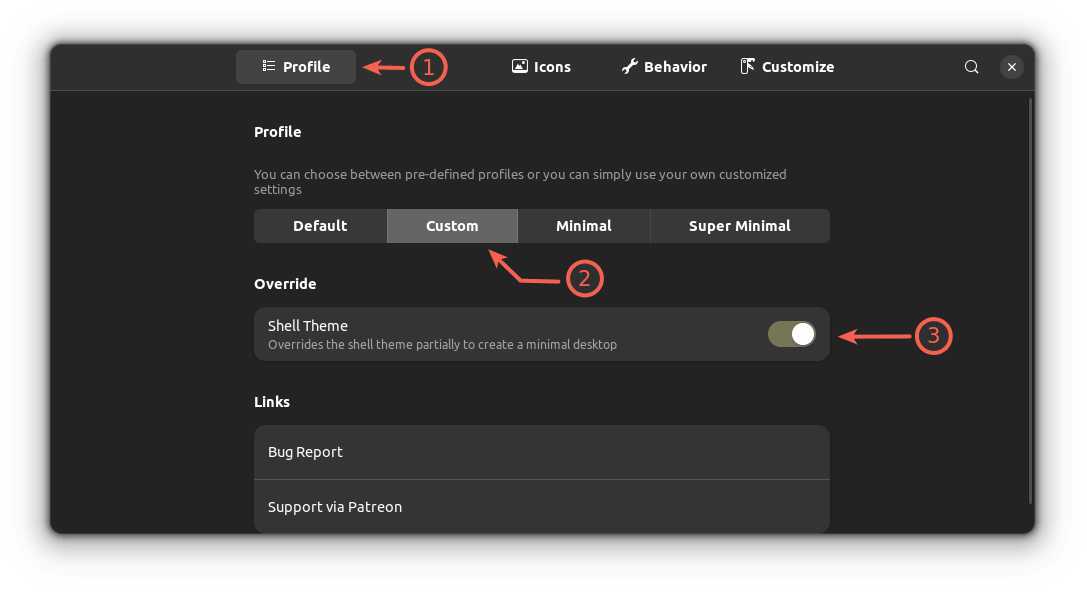
Task: Click the red circled number 3 marker
Action: click(933, 336)
